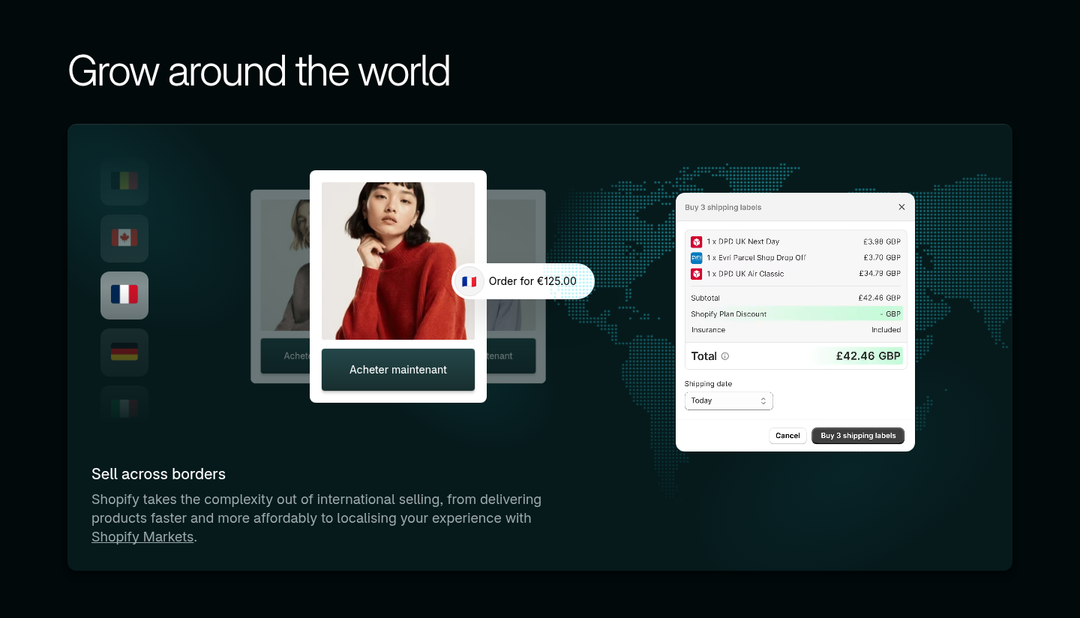Image resolution: width=1080 pixels, height=618 pixels.
Task: Click the Acheter maintenant button
Action: point(398,369)
